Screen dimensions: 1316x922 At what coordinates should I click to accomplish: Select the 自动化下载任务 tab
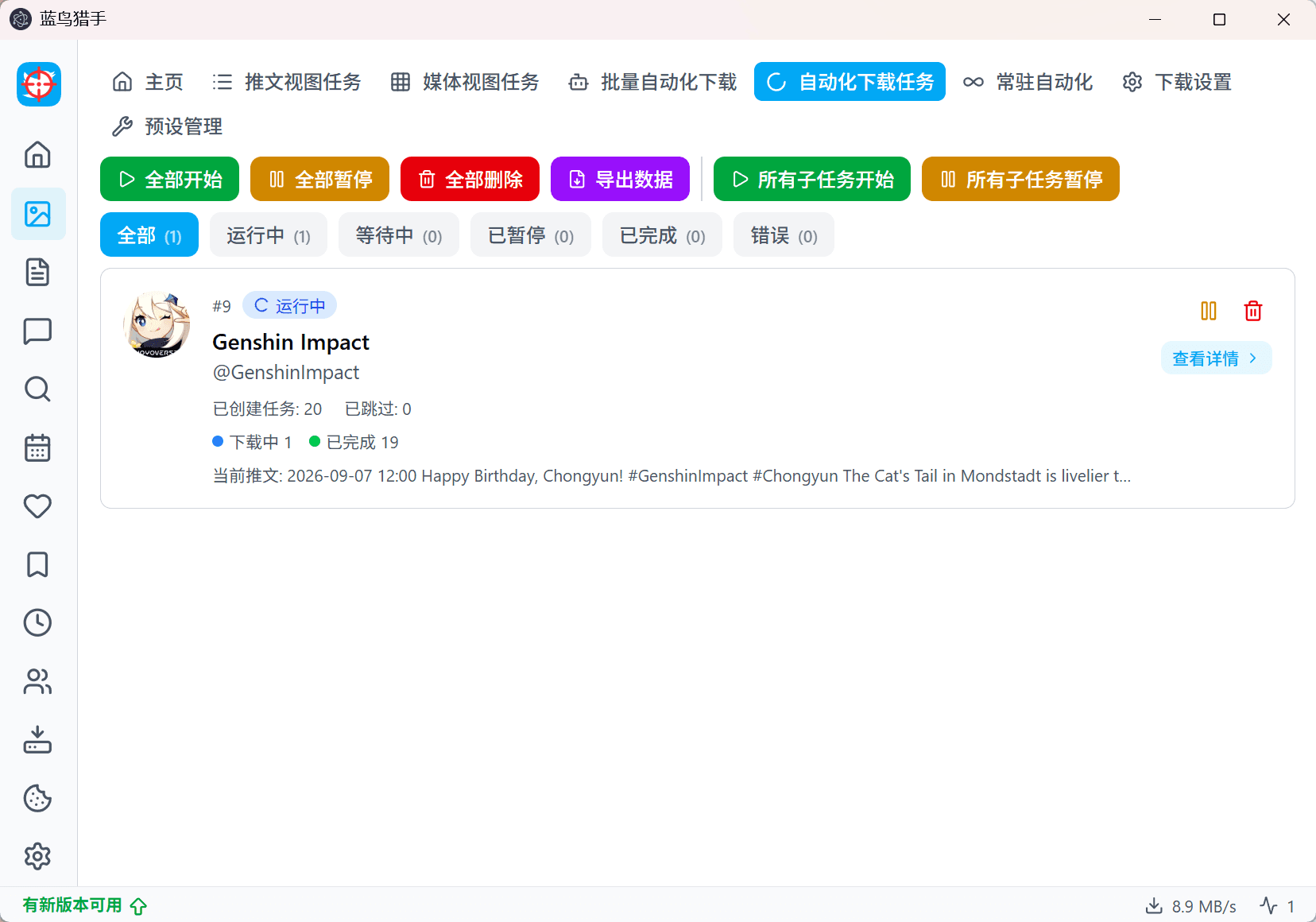[x=850, y=82]
